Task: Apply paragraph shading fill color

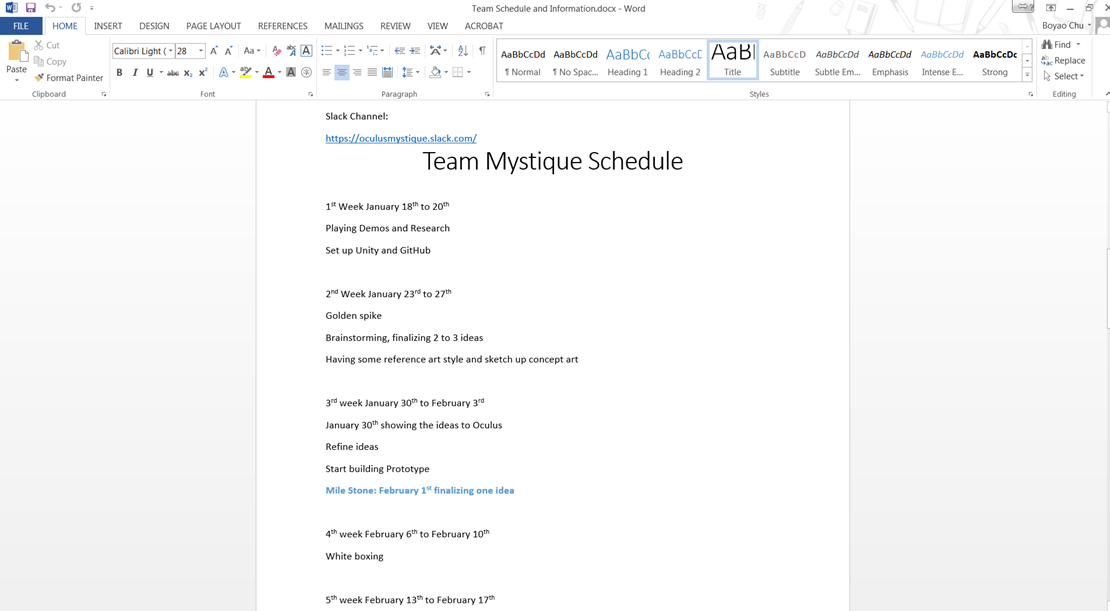Action: [x=435, y=72]
